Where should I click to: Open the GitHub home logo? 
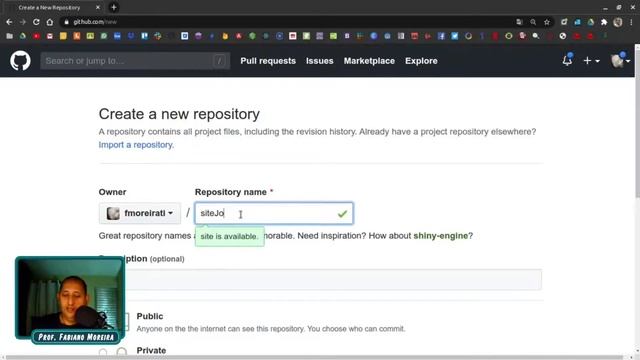click(x=20, y=61)
